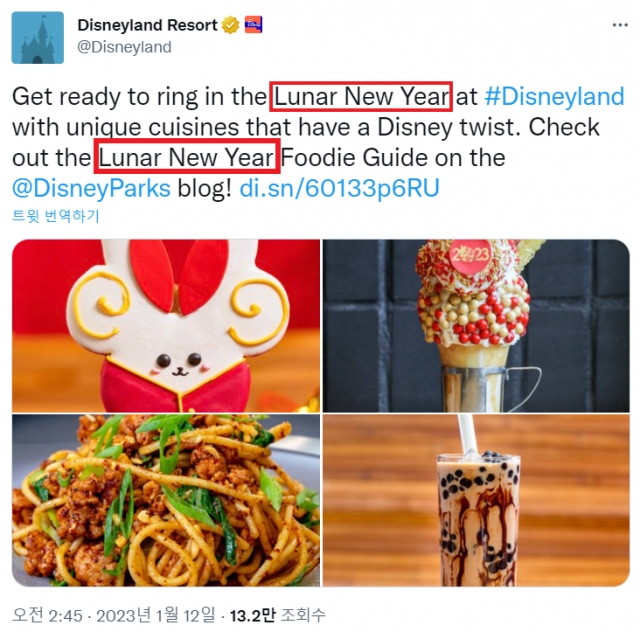
Task: Click the 13.2만 조회수 view count
Action: [278, 615]
